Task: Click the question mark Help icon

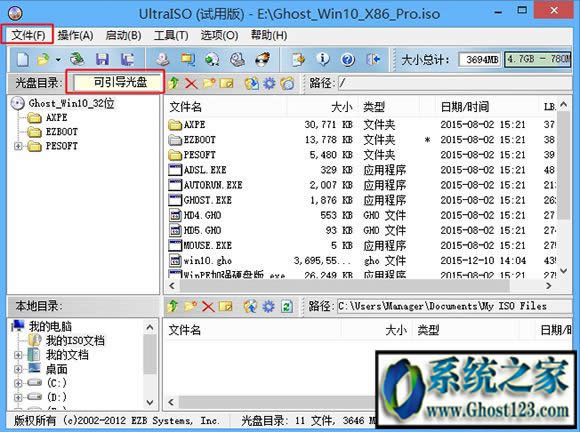Action: (348, 59)
